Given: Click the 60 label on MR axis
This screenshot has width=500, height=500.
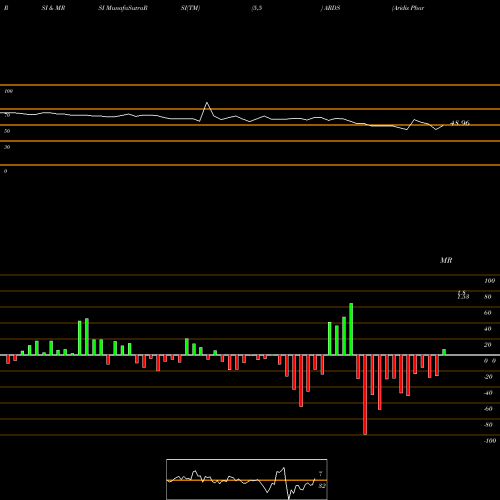Looking at the screenshot, I should coord(488,313).
